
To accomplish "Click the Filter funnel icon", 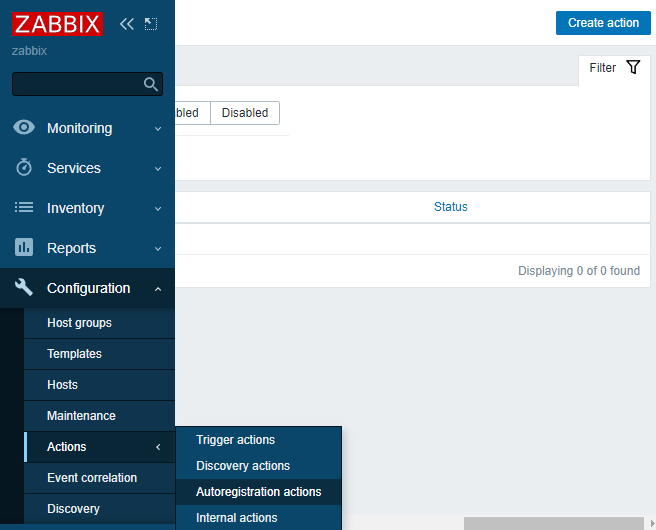I will [x=632, y=68].
